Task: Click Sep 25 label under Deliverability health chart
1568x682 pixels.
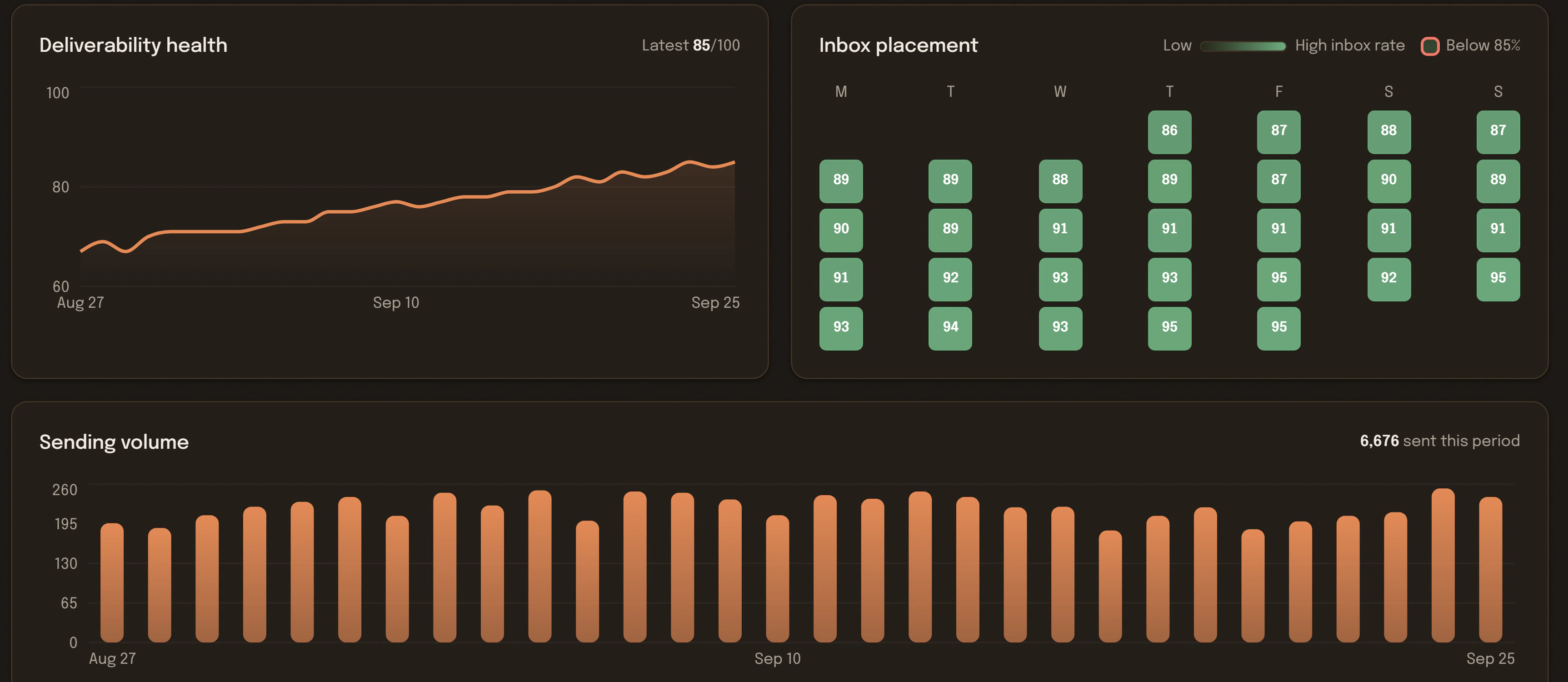Action: [x=715, y=303]
